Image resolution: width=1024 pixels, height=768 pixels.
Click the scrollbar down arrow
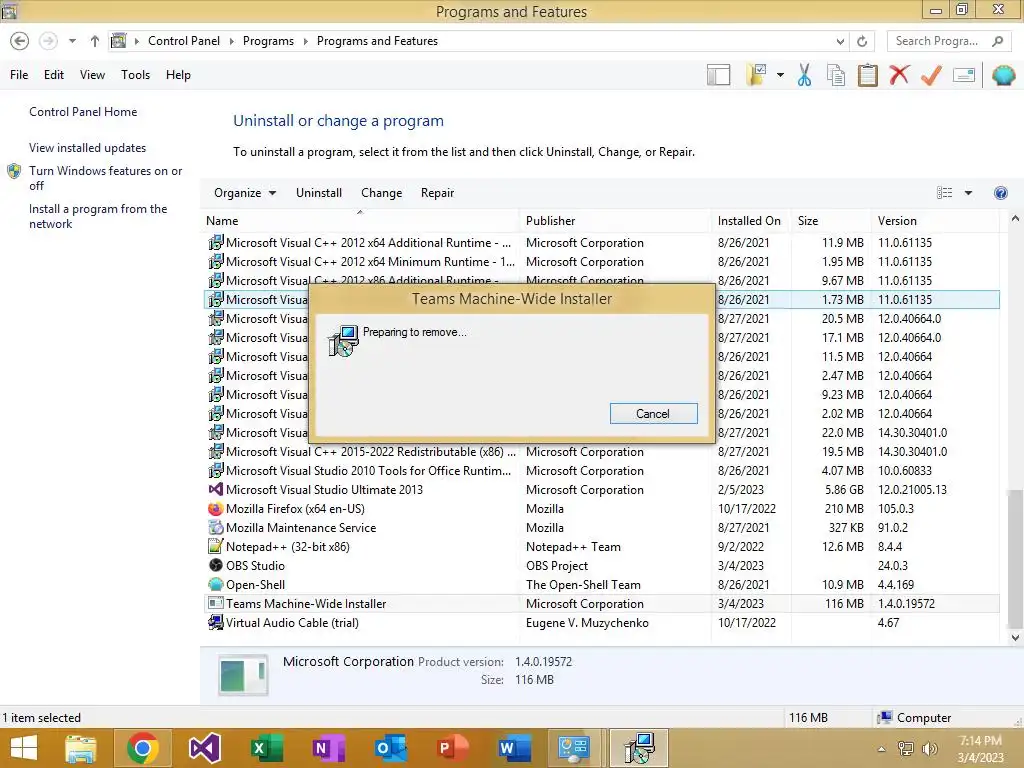coord(1015,638)
